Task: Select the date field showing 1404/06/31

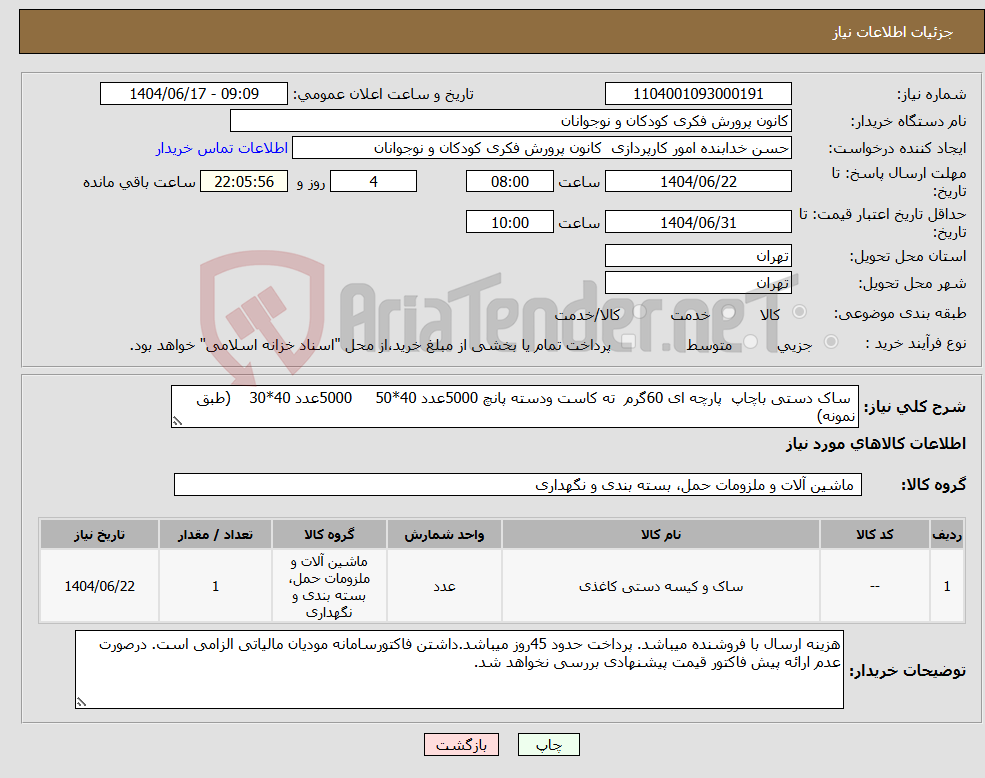Action: click(698, 221)
